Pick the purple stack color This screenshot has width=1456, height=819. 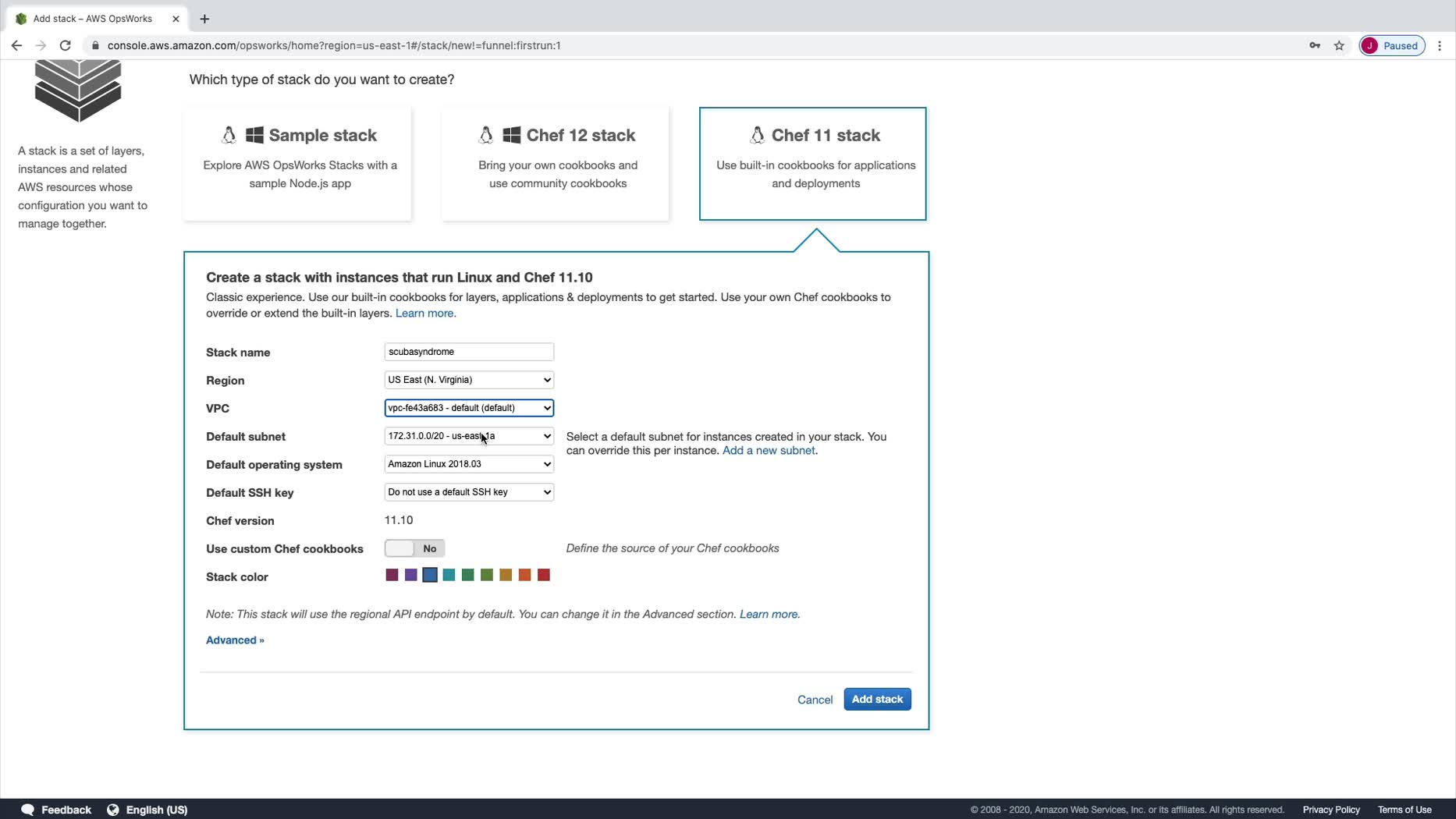pyautogui.click(x=411, y=575)
